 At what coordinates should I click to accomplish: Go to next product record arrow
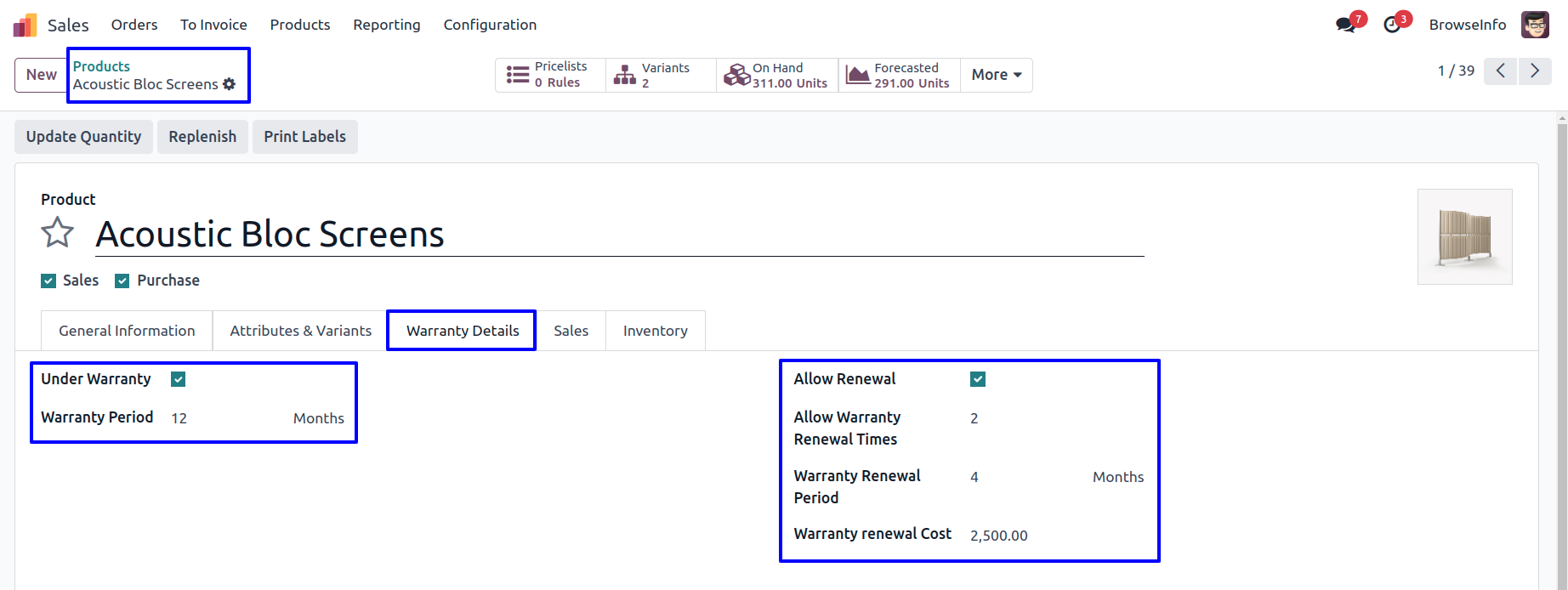click(x=1535, y=71)
